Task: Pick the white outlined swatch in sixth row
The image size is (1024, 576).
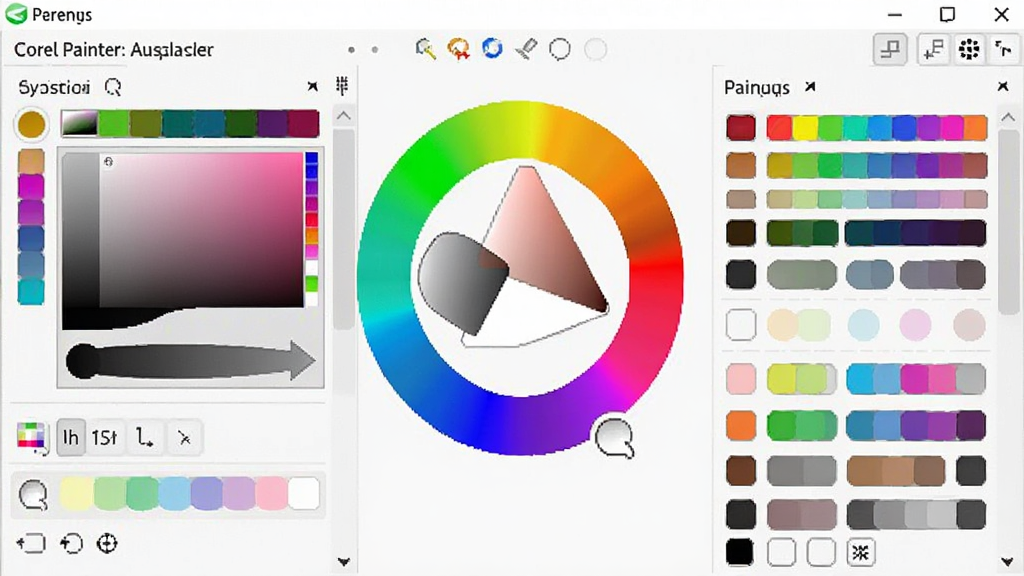Action: click(741, 325)
